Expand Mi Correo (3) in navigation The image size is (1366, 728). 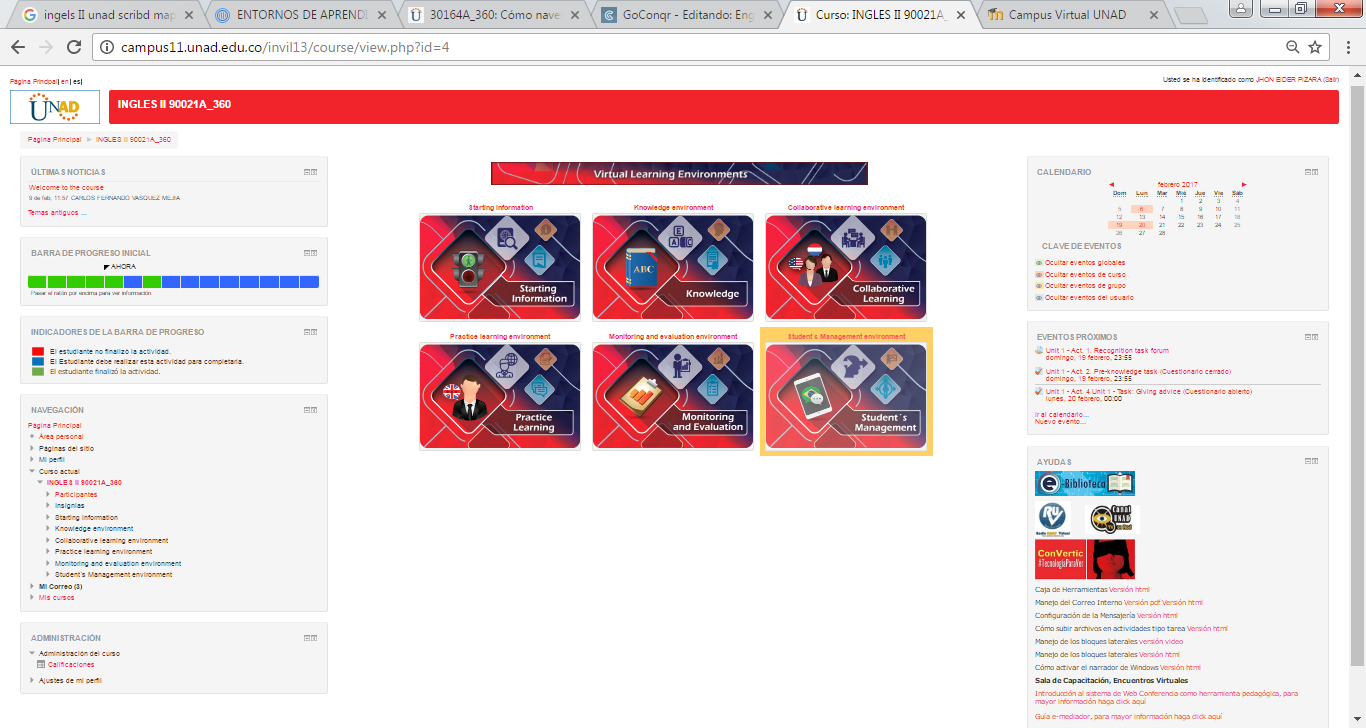click(32, 586)
